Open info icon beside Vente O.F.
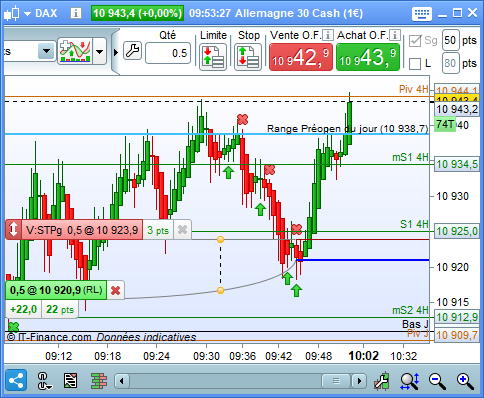Viewport: 484px width, 398px height. (328, 35)
